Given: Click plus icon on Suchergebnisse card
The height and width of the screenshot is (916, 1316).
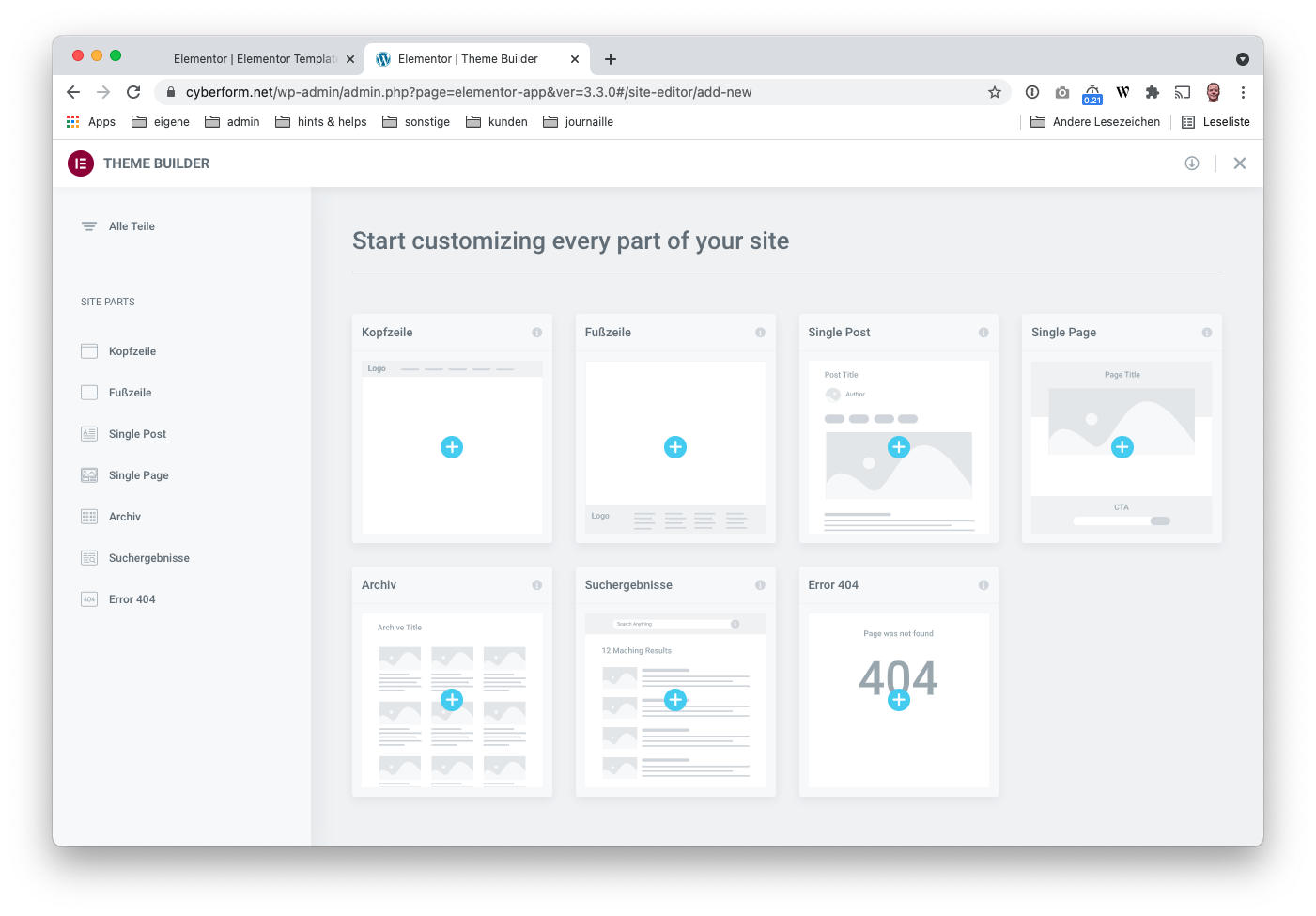Looking at the screenshot, I should click(675, 700).
